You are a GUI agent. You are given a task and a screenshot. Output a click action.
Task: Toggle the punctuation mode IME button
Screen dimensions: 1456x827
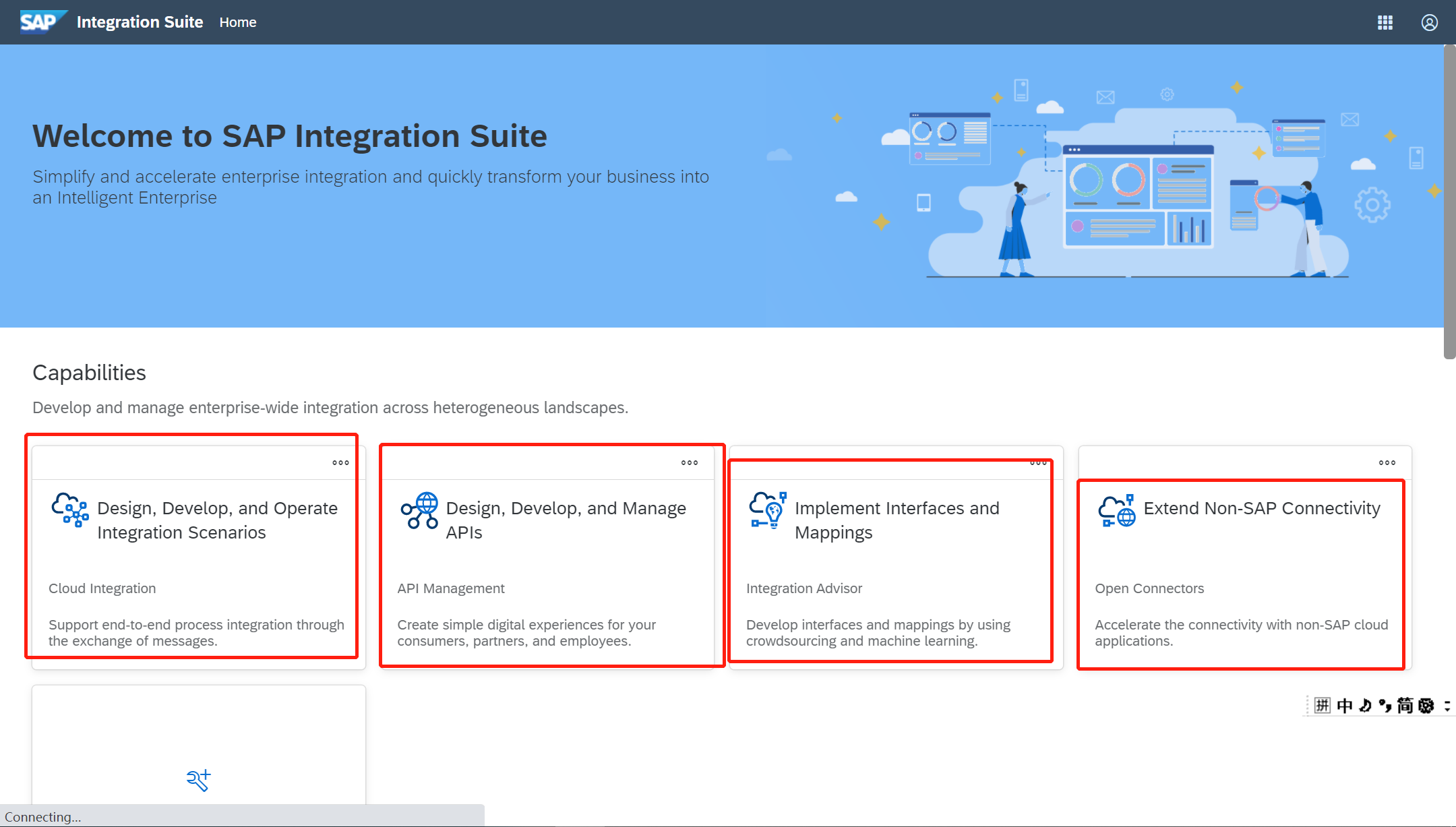click(1385, 705)
